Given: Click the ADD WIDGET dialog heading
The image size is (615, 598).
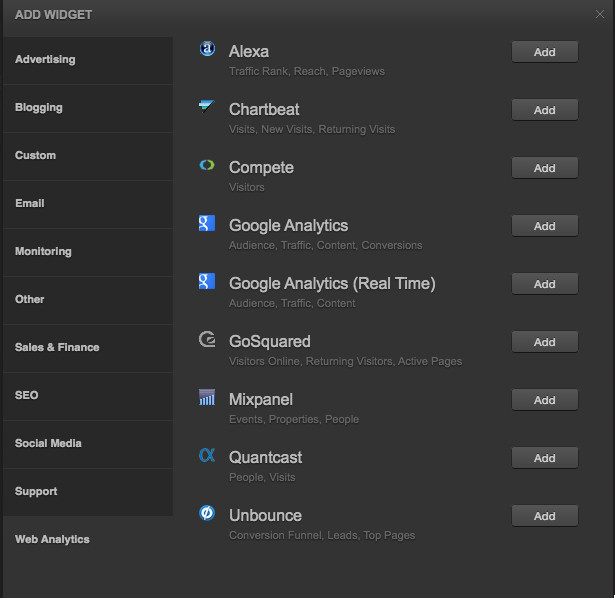Looking at the screenshot, I should point(53,15).
